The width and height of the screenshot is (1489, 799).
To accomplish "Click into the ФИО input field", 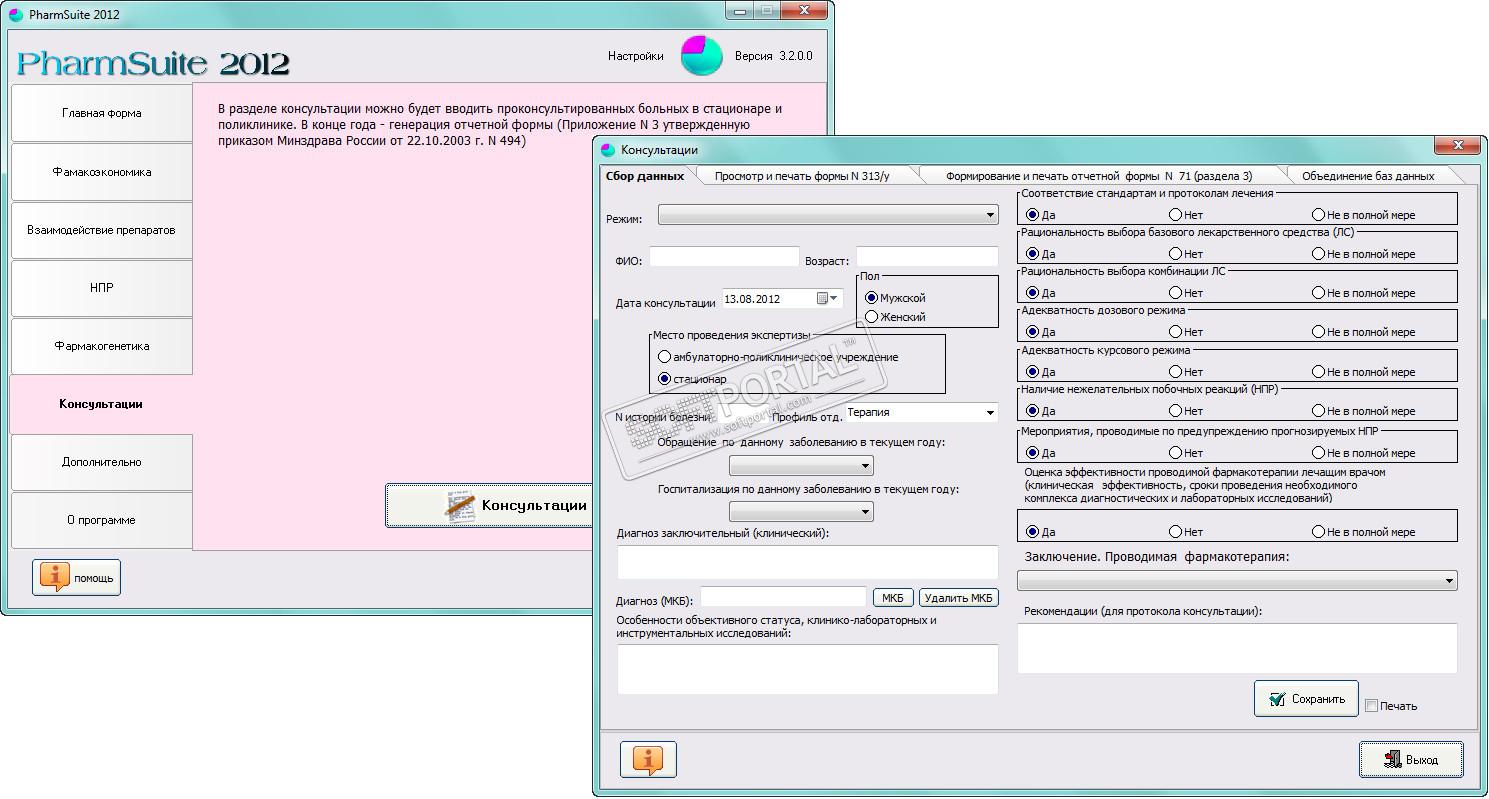I will [724, 257].
